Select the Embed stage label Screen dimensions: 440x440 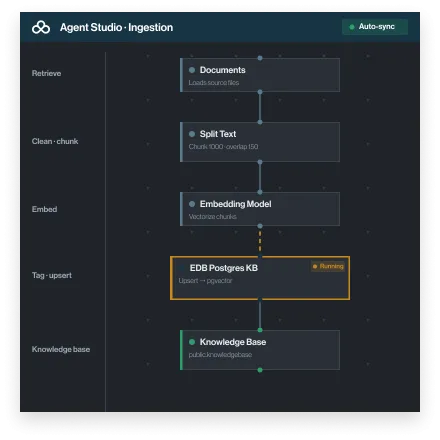click(44, 209)
